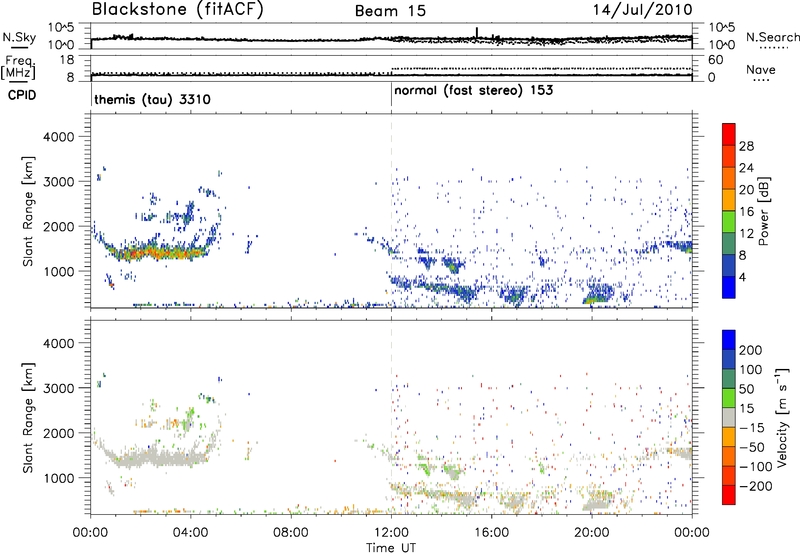Click the "4000" tick of the Velocity panel

[x=58, y=343]
